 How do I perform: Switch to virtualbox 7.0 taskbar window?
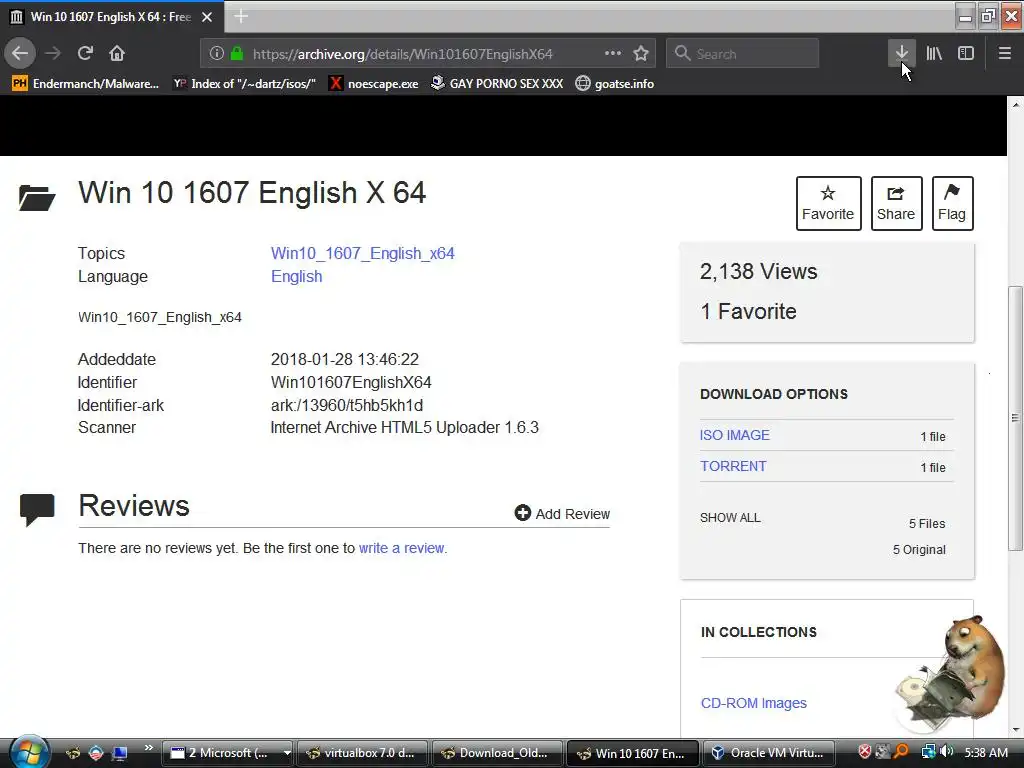point(362,753)
